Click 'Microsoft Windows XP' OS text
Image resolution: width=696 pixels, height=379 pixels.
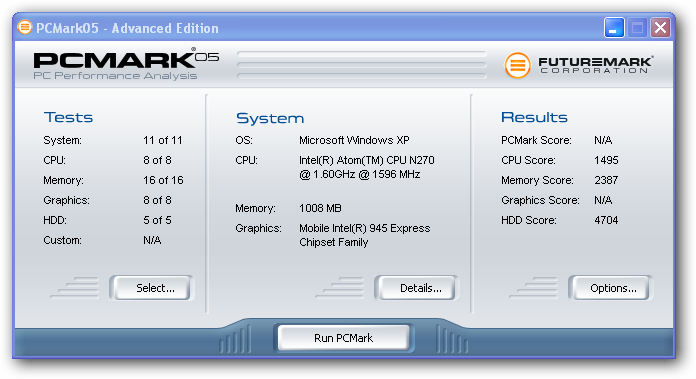click(x=354, y=140)
